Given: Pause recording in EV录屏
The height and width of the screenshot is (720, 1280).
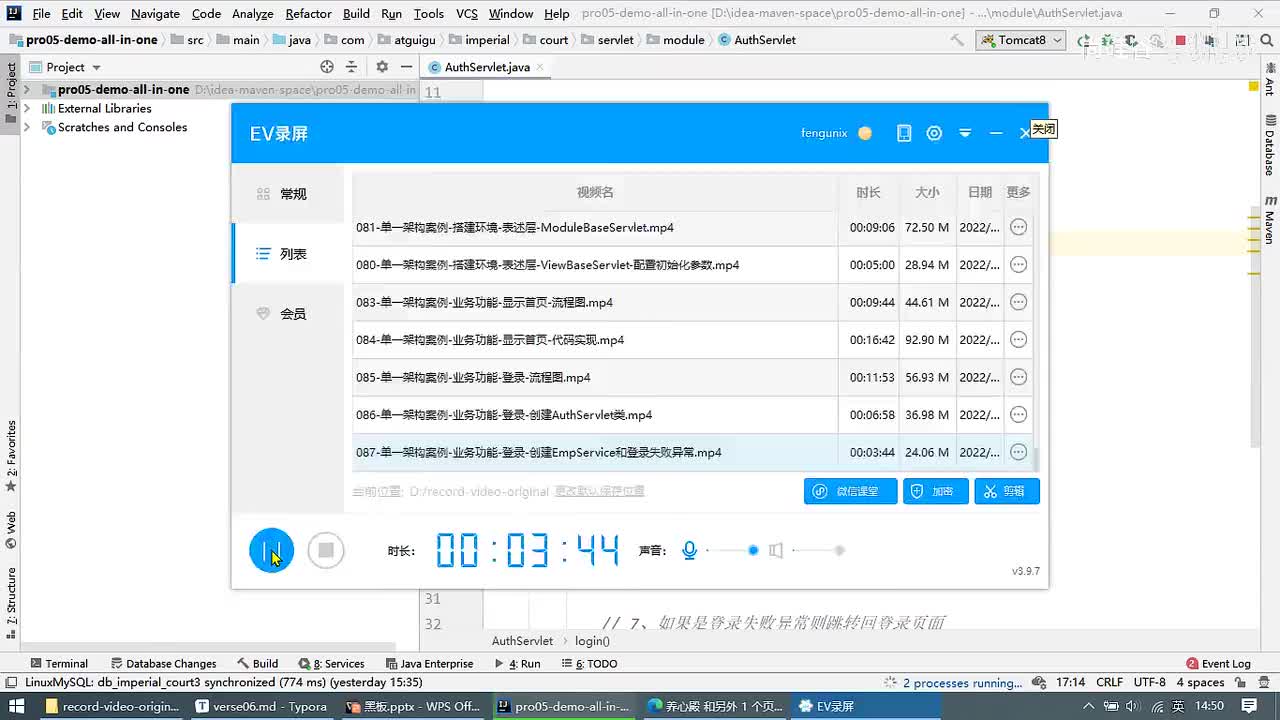Looking at the screenshot, I should pos(271,550).
